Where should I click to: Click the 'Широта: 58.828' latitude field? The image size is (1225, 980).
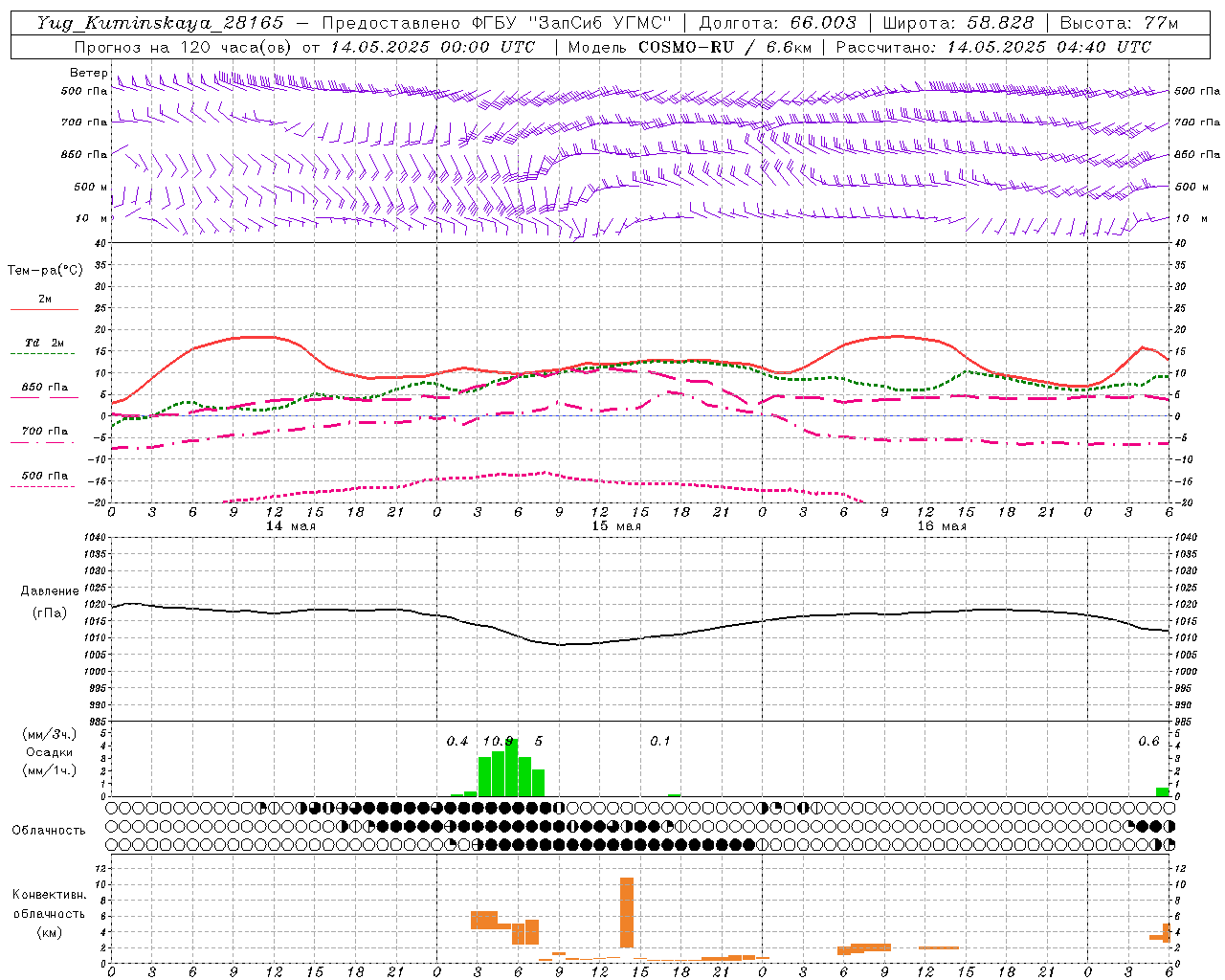tap(958, 23)
